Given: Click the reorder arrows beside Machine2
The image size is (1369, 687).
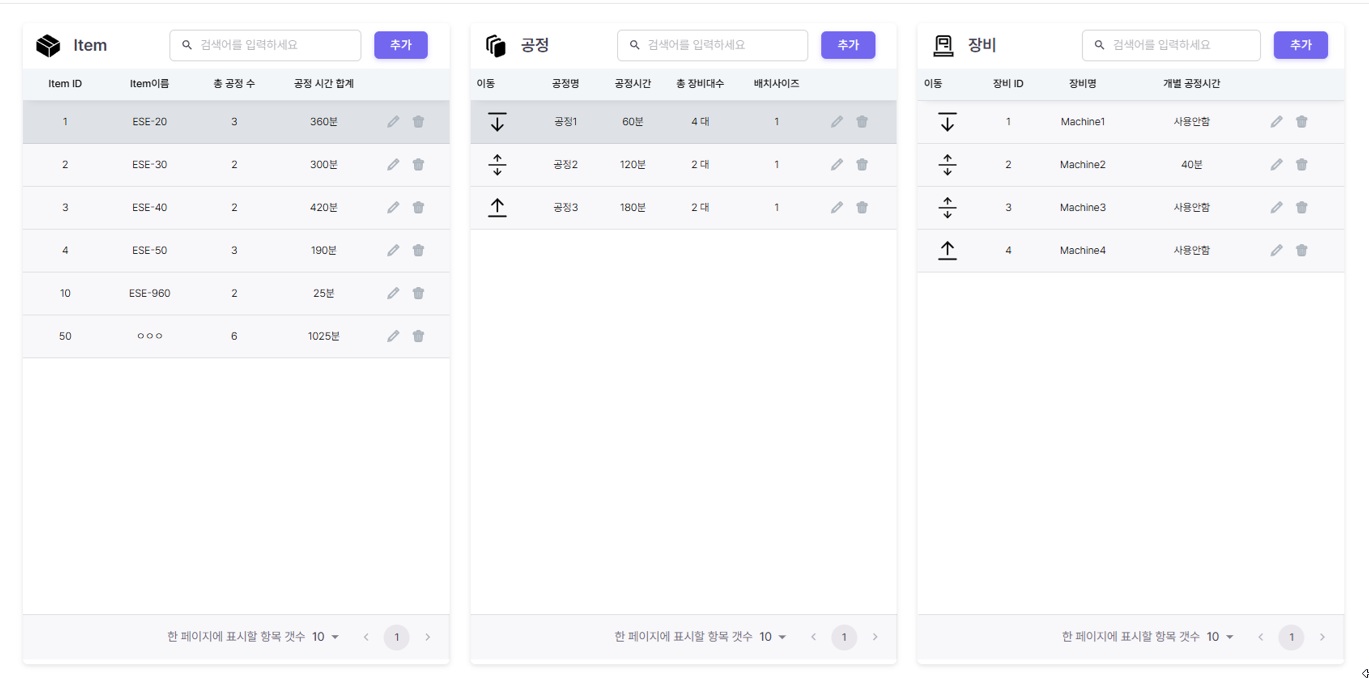Looking at the screenshot, I should tap(945, 164).
